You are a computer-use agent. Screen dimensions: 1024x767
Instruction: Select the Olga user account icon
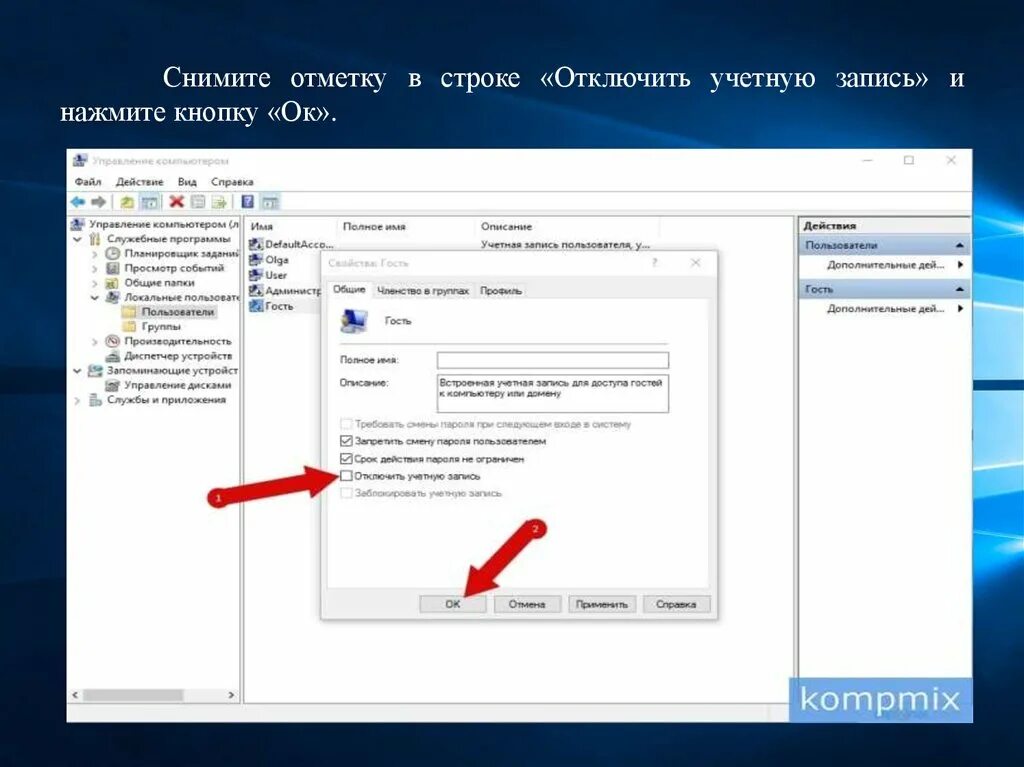[x=256, y=259]
